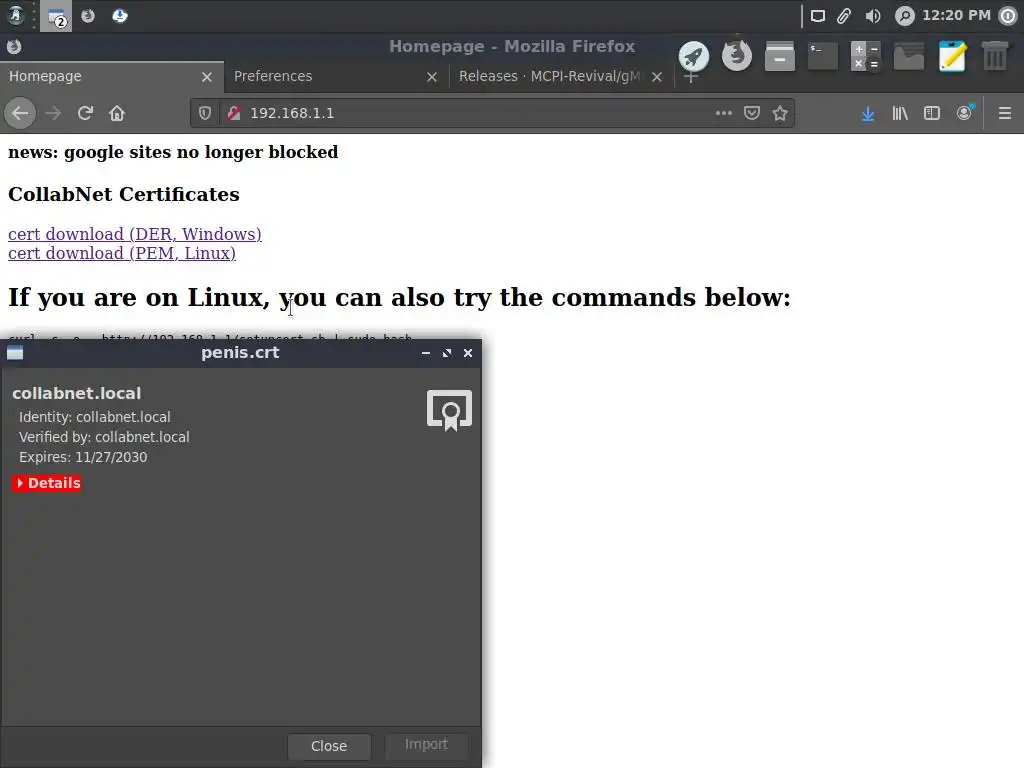Image resolution: width=1024 pixels, height=768 pixels.
Task: Launch Firefox from the dock
Action: pyautogui.click(x=737, y=56)
